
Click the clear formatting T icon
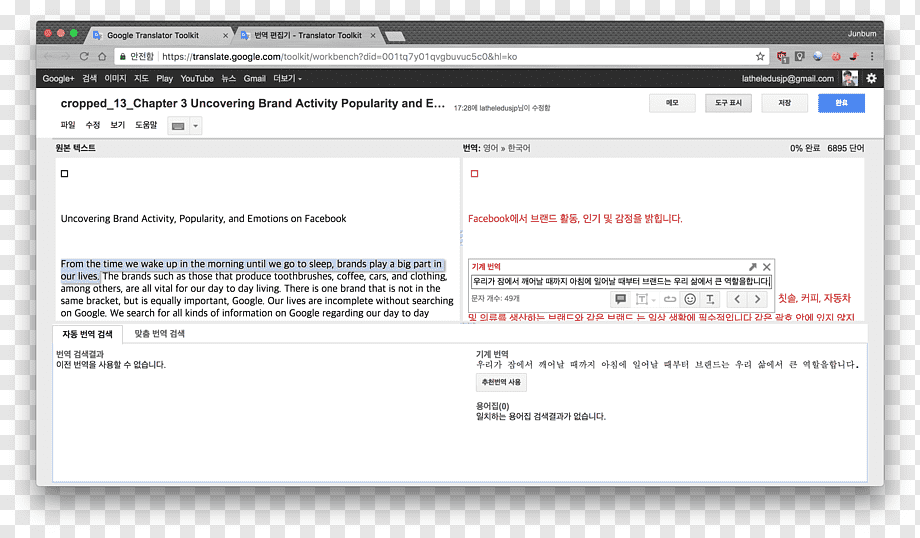(x=710, y=299)
